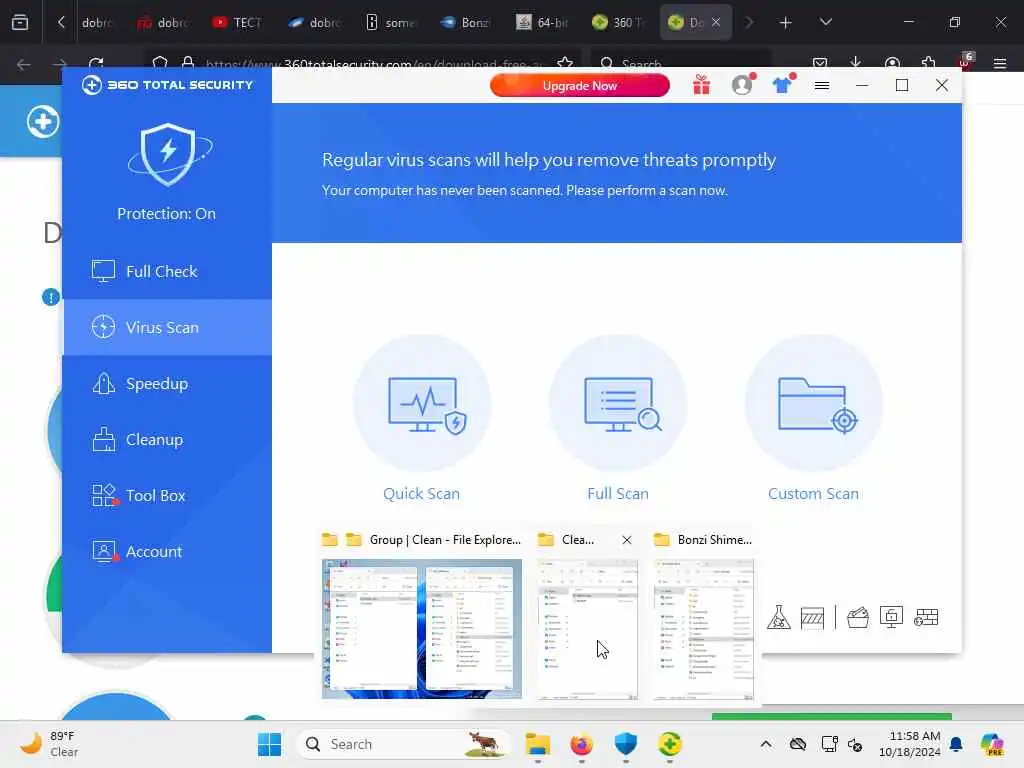Select the Bonzi Shime... window thumbnail
Viewport: 1024px width, 768px height.
pos(703,630)
